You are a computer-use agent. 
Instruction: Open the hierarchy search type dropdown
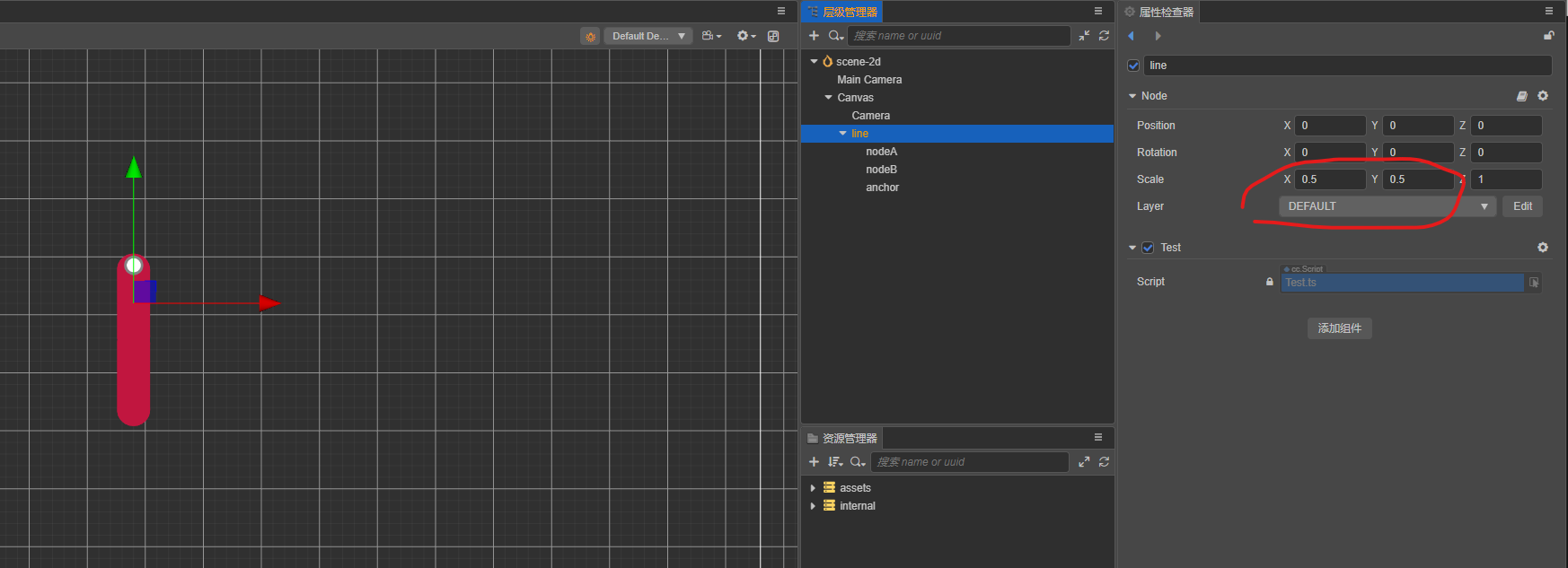click(x=835, y=36)
